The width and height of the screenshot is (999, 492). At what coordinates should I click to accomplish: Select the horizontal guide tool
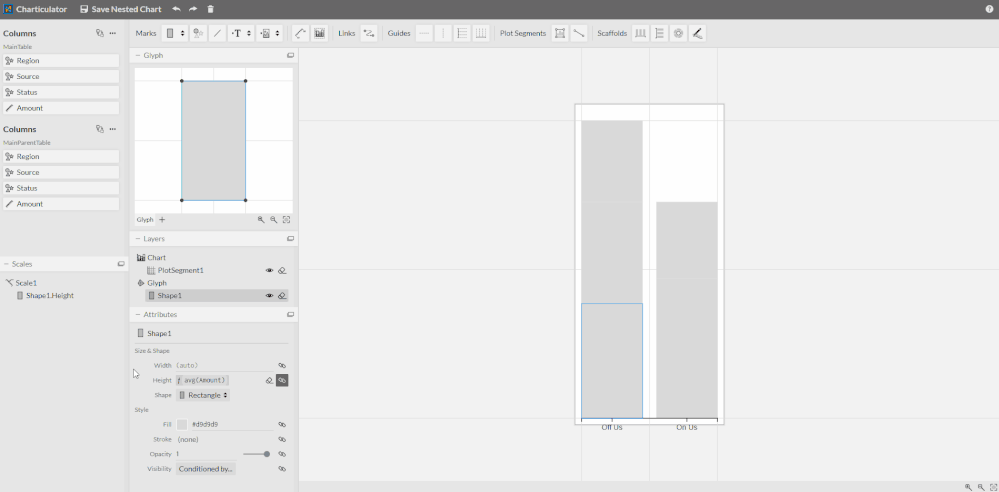pyautogui.click(x=424, y=33)
